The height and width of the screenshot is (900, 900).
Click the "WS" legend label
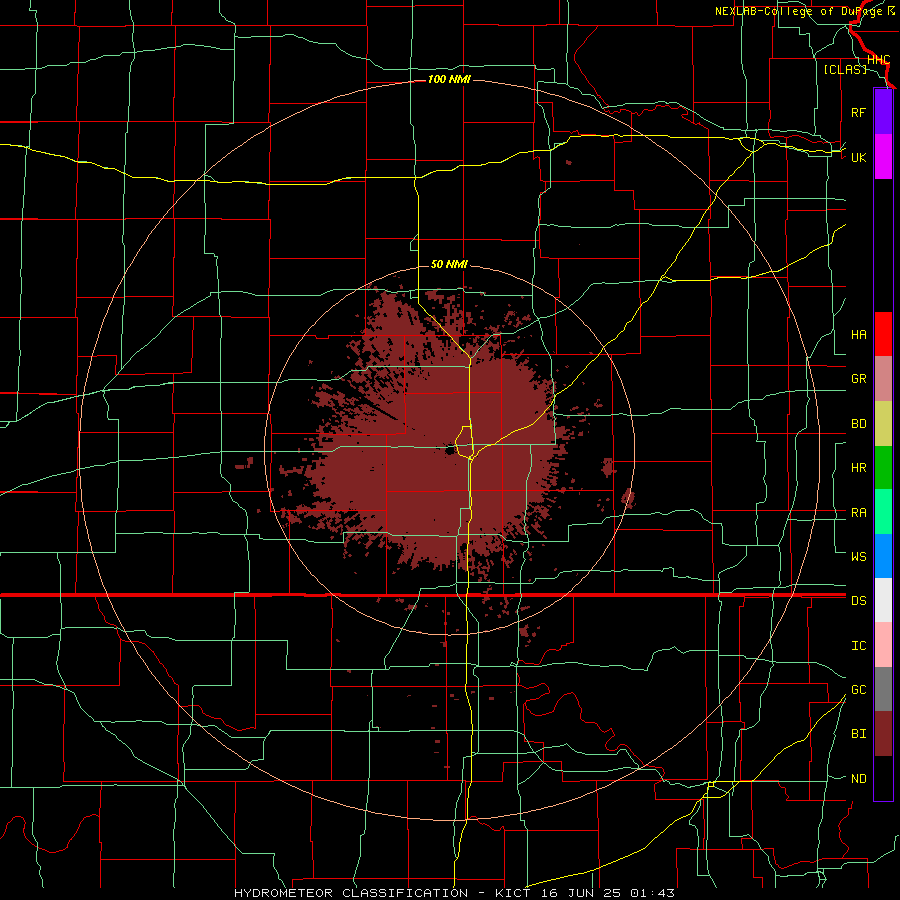[x=858, y=557]
